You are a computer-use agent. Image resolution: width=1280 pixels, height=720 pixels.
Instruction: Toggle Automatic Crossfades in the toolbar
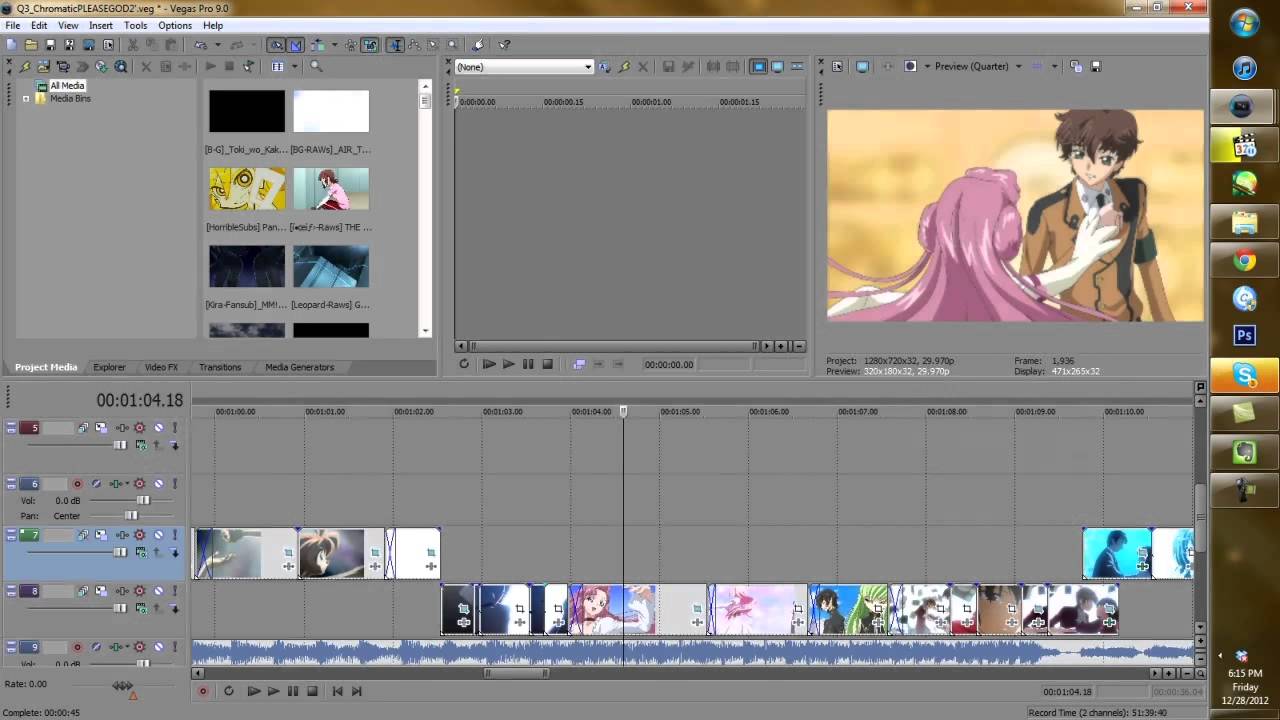[296, 45]
